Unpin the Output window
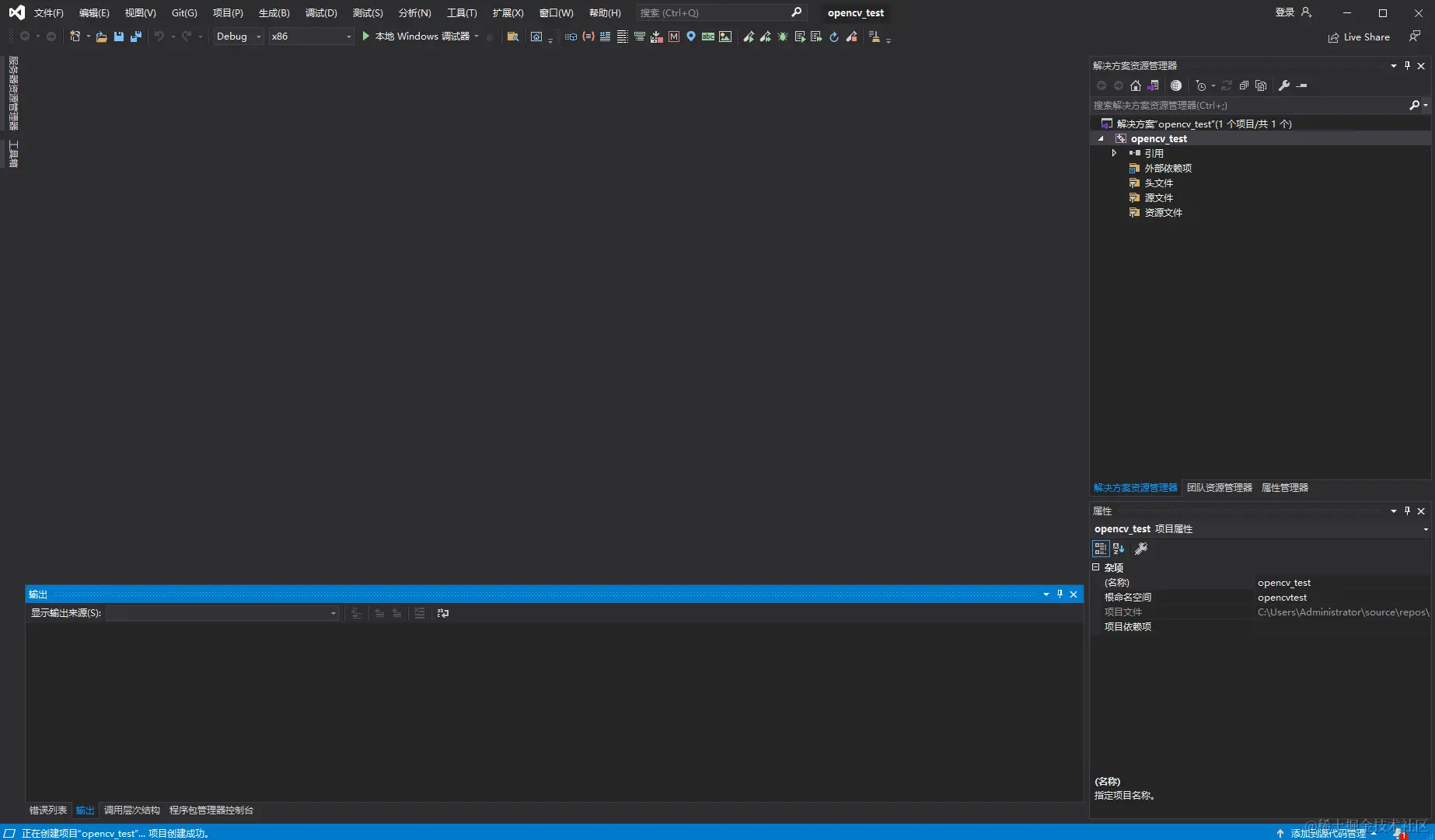 1060,594
